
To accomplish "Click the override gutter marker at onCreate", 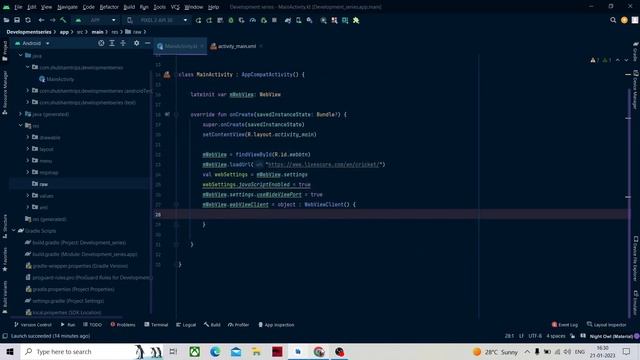I will [167, 114].
